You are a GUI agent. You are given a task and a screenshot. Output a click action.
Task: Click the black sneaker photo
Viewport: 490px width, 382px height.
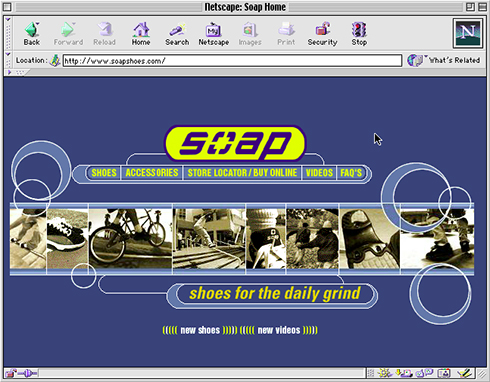point(67,239)
